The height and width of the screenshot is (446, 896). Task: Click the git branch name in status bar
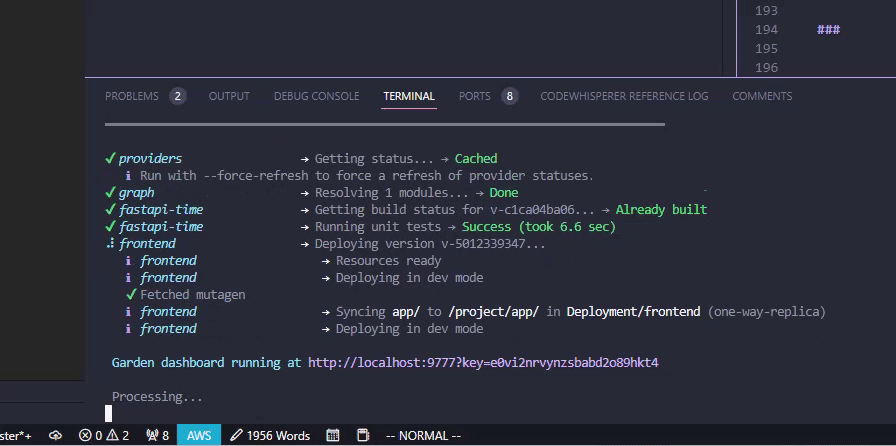click(x=15, y=436)
